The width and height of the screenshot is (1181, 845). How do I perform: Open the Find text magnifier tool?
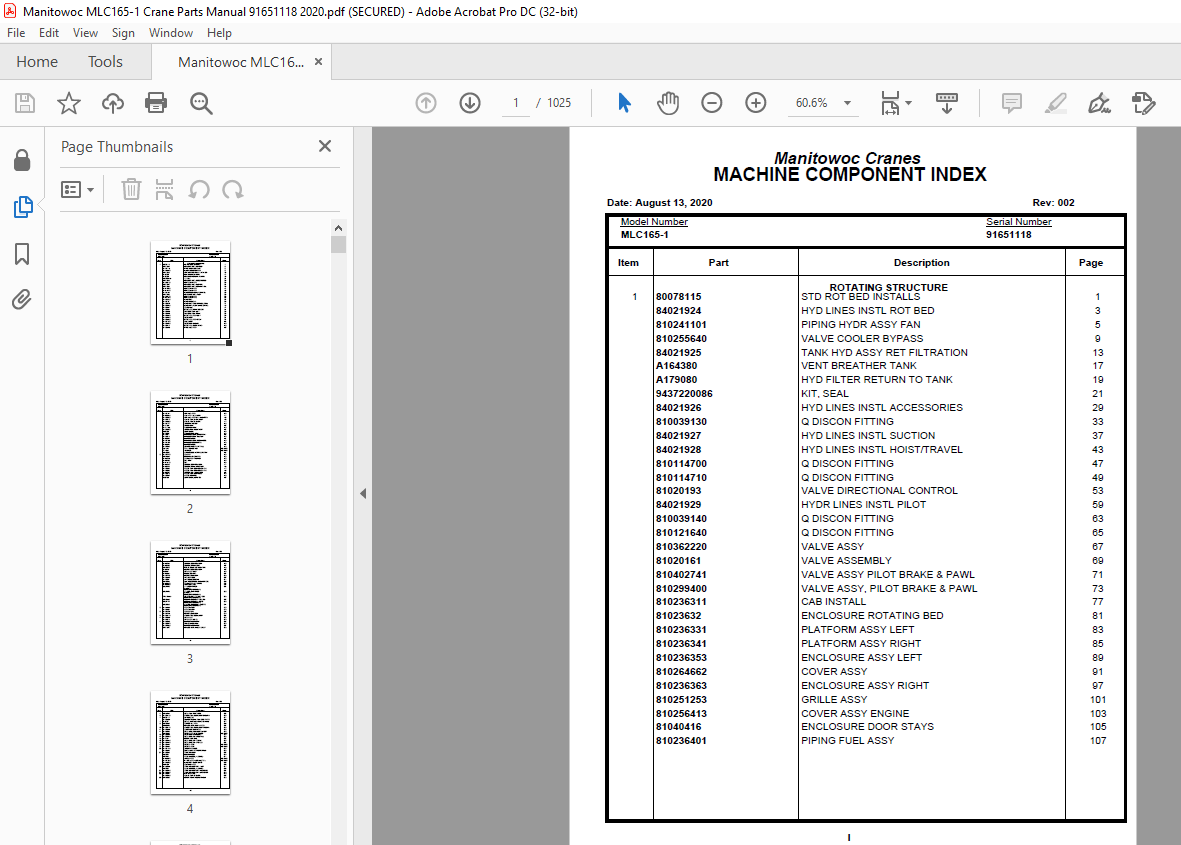[201, 103]
